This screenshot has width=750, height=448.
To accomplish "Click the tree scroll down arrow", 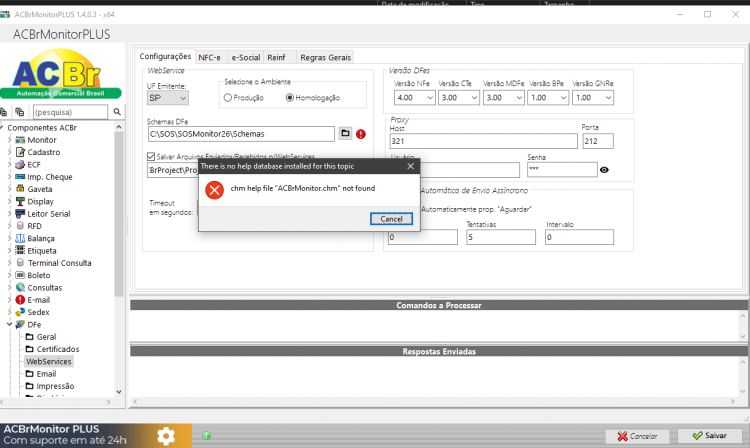I will (119, 392).
